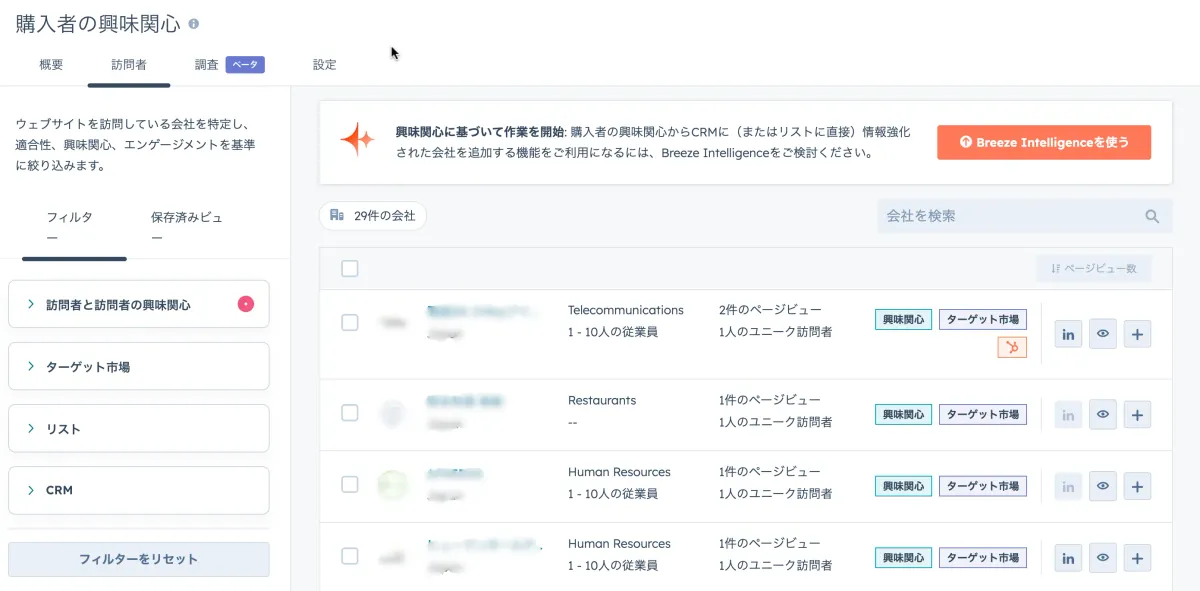The image size is (1200, 591).
Task: Click the eye preview icon on the Telecommunications row
Action: [x=1102, y=334]
